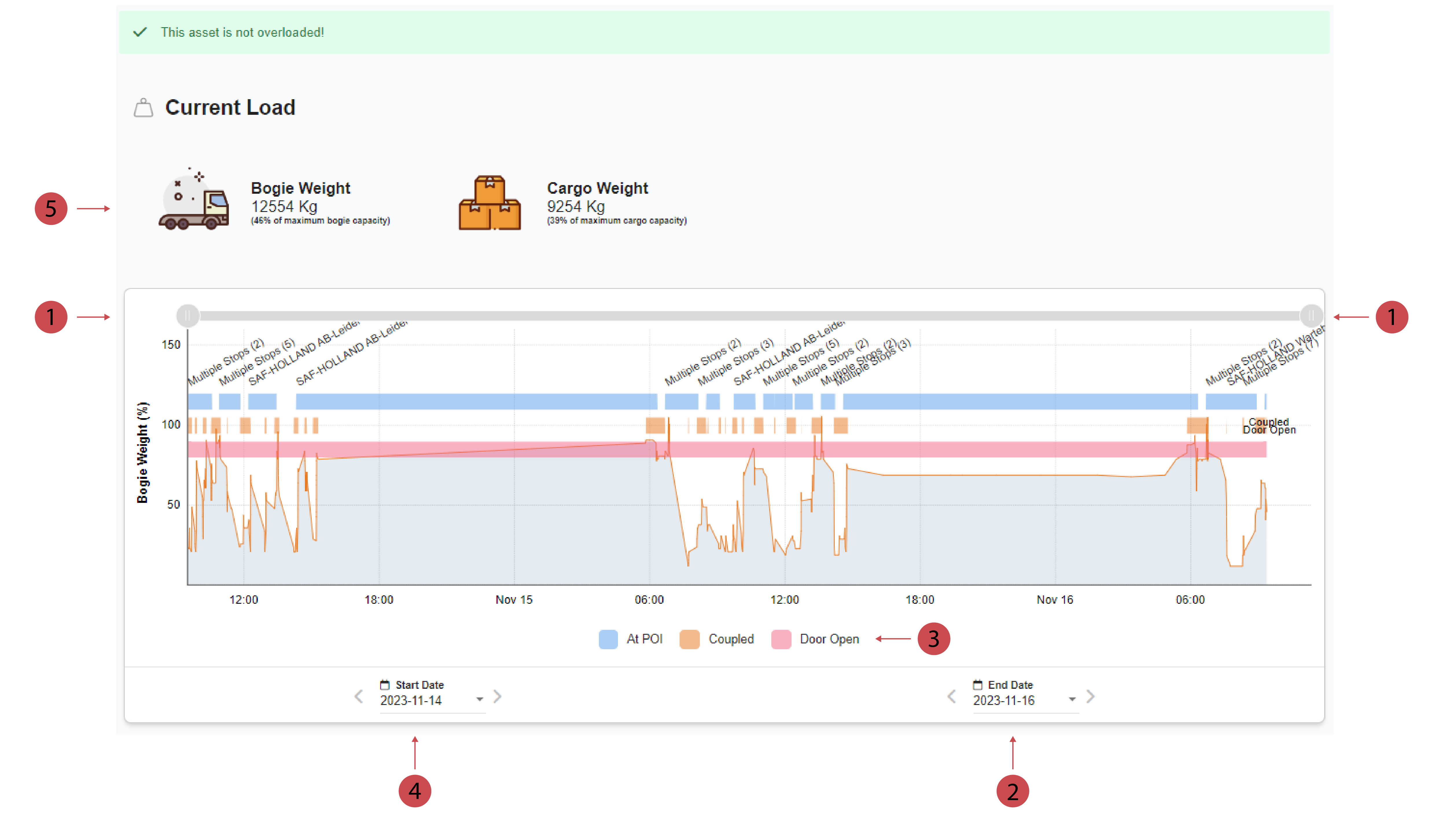The height and width of the screenshot is (840, 1448).
Task: Click the End Date calendar icon
Action: pos(977,684)
